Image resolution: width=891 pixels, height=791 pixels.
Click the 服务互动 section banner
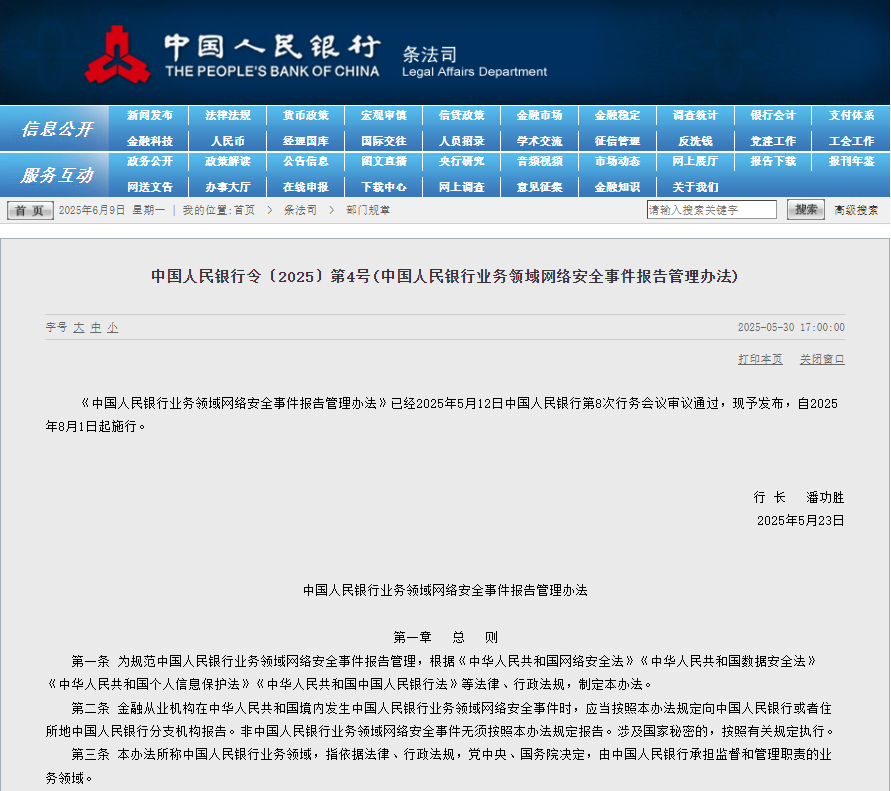(x=55, y=175)
